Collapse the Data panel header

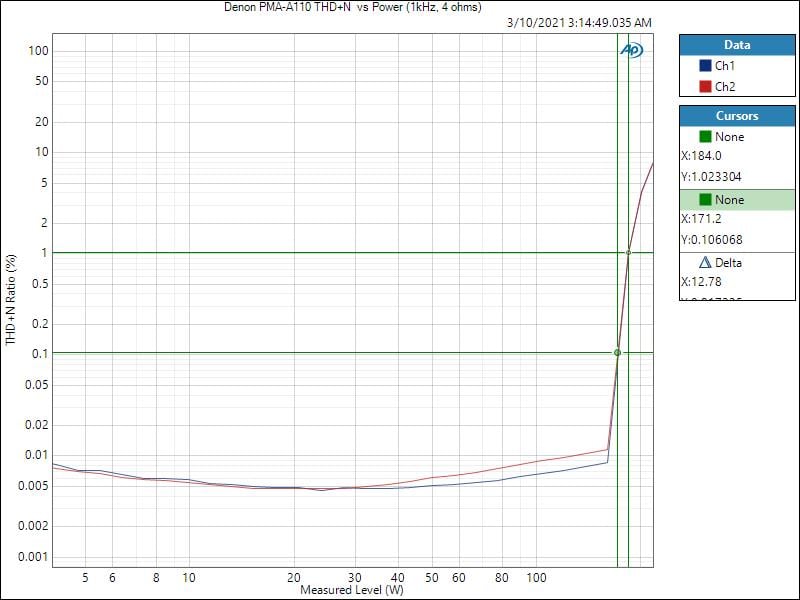pyautogui.click(x=736, y=45)
